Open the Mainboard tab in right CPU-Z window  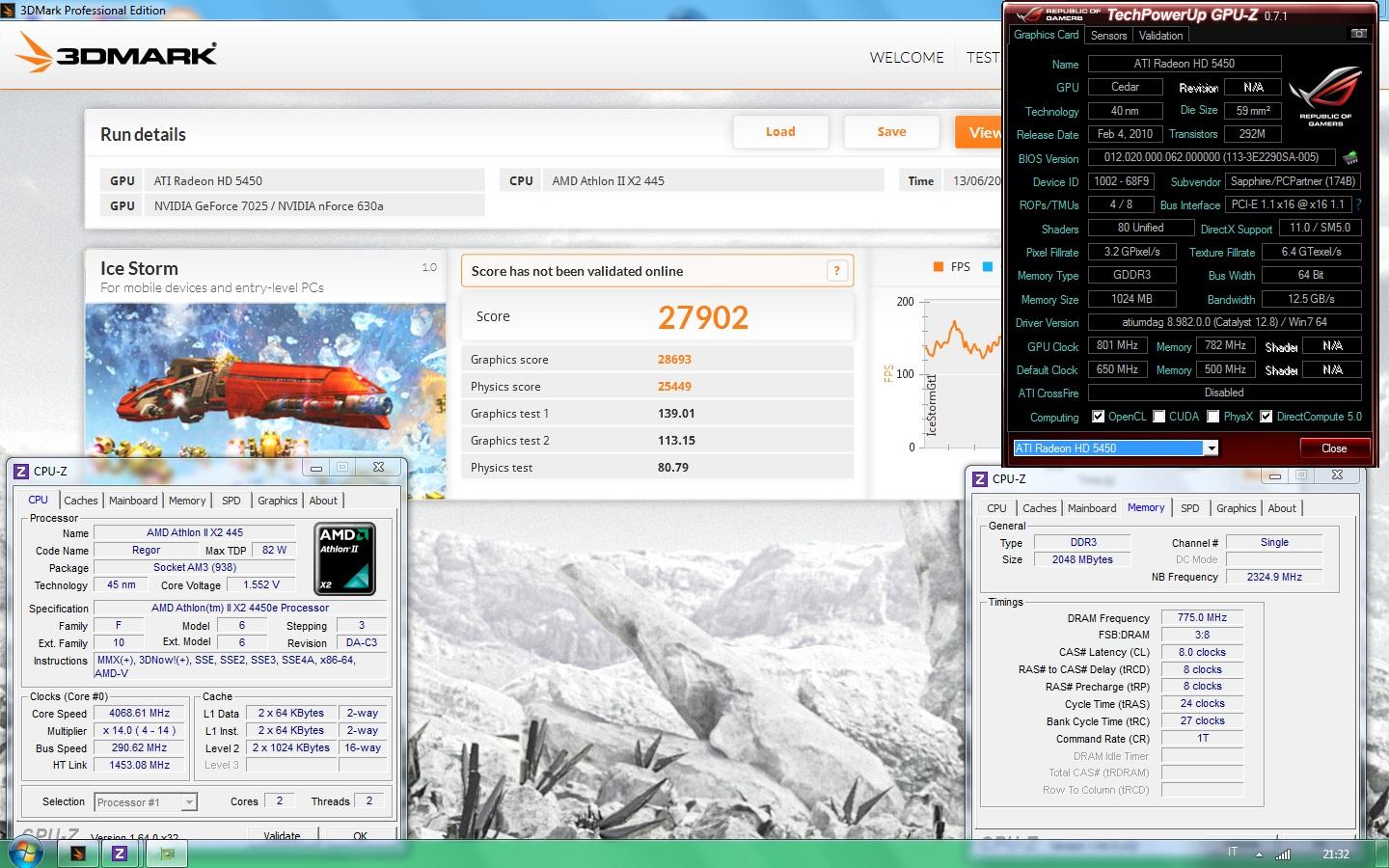click(1092, 508)
